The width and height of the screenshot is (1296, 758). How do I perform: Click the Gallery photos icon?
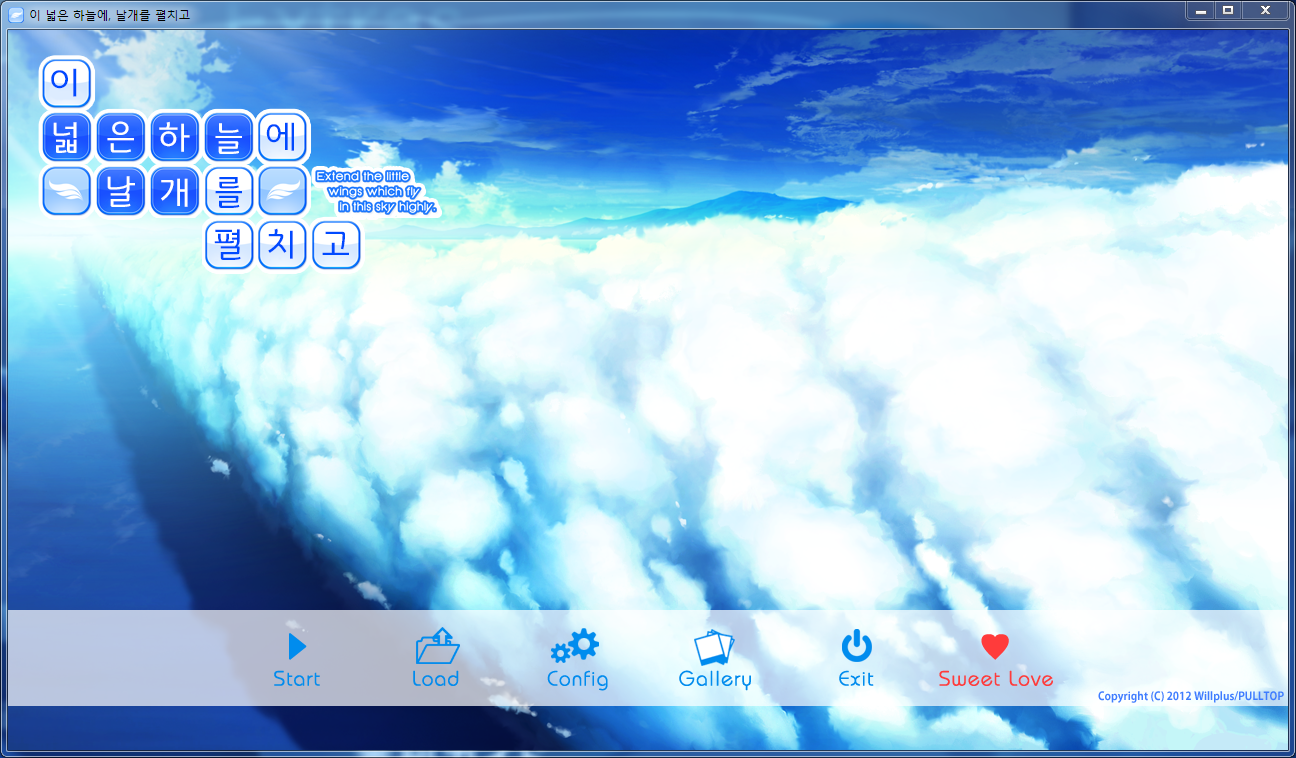pos(714,648)
